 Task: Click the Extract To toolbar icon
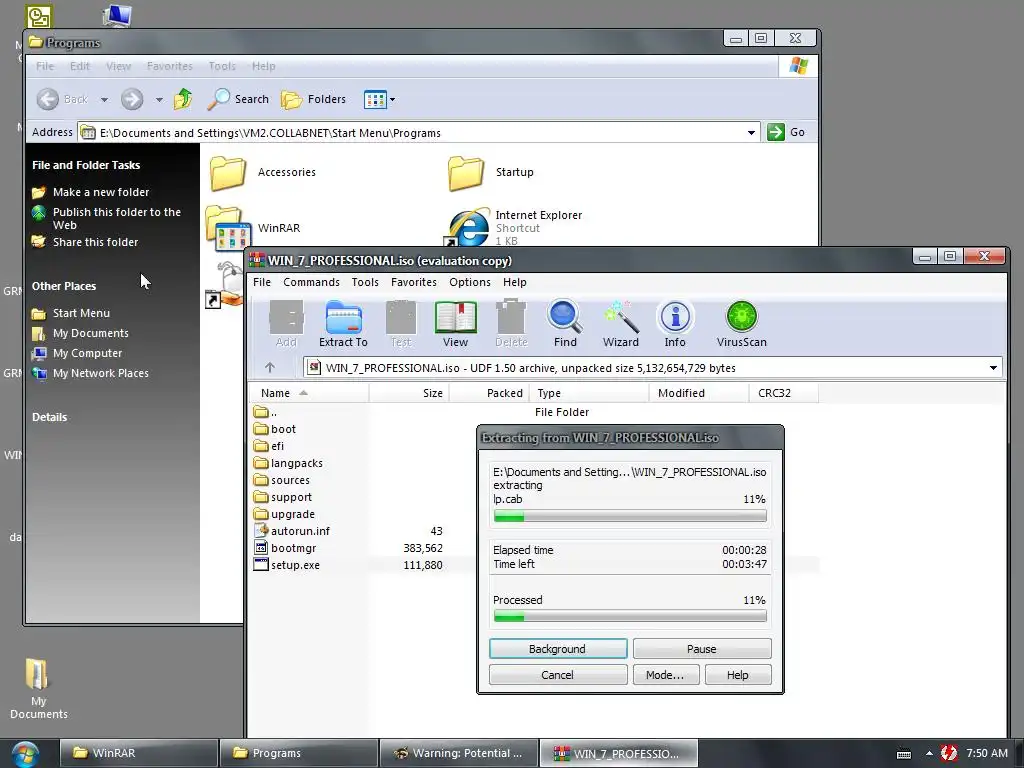coord(343,323)
